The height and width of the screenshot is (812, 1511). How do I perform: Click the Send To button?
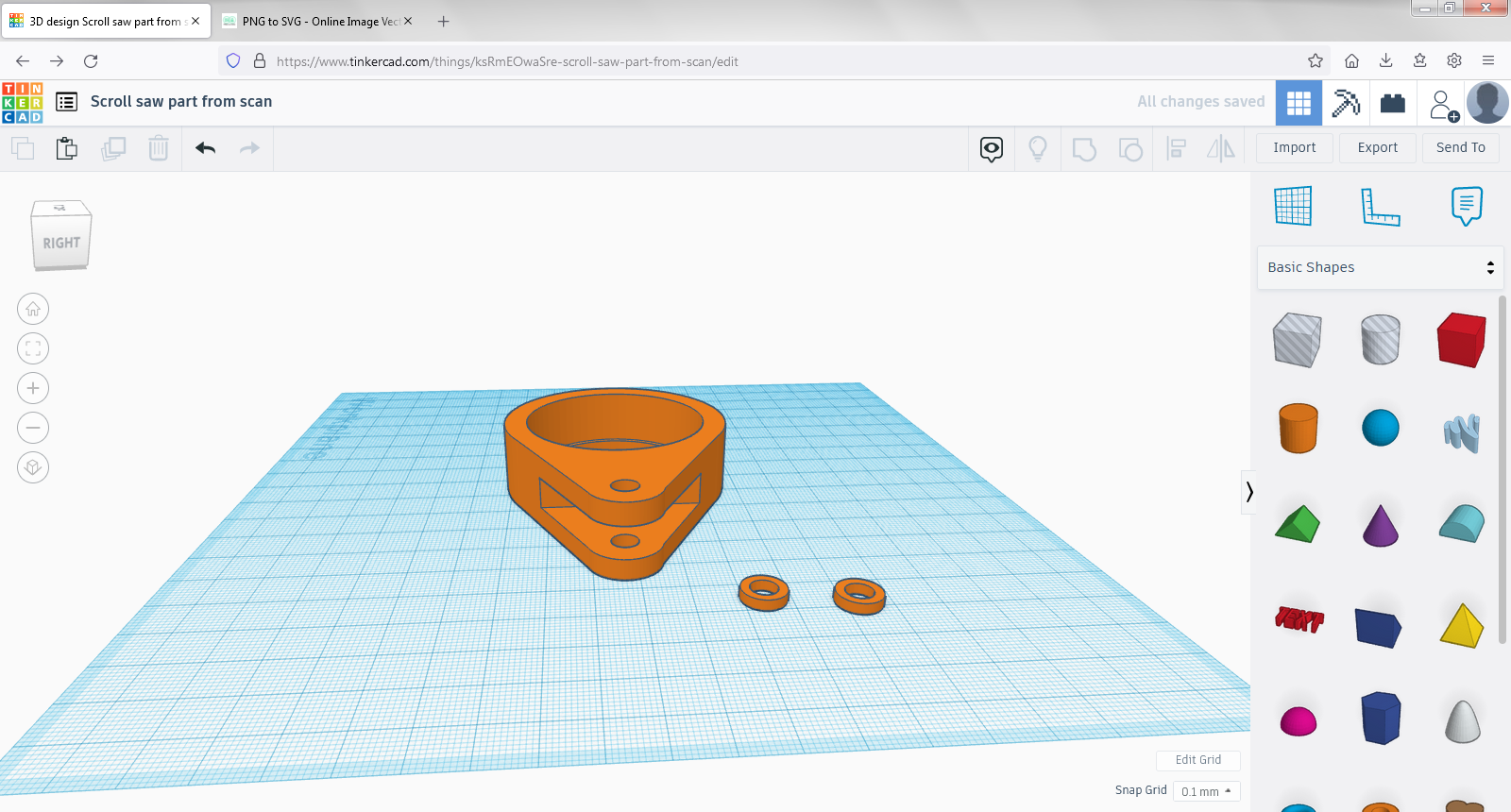click(x=1461, y=147)
